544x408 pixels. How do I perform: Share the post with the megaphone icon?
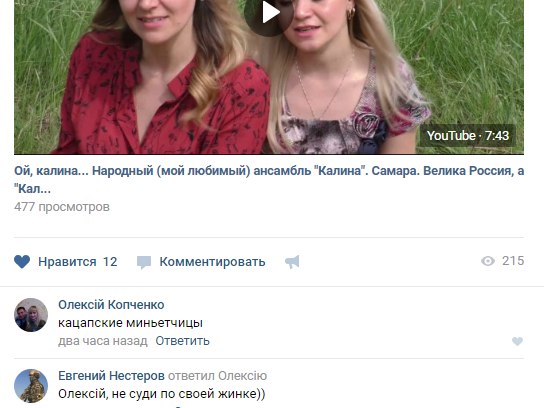pos(292,262)
